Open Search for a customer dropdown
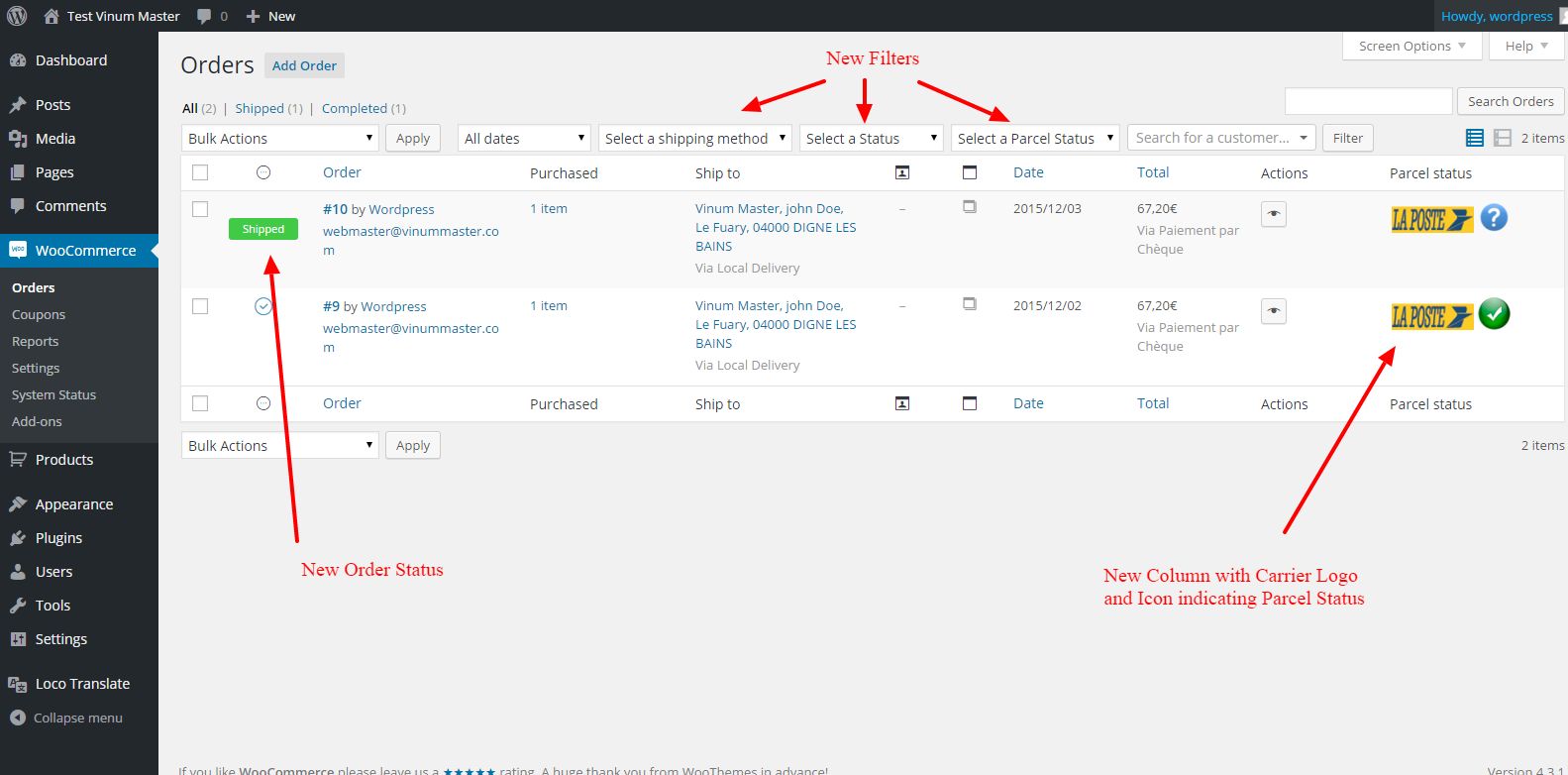This screenshot has height=775, width=1568. click(1221, 138)
